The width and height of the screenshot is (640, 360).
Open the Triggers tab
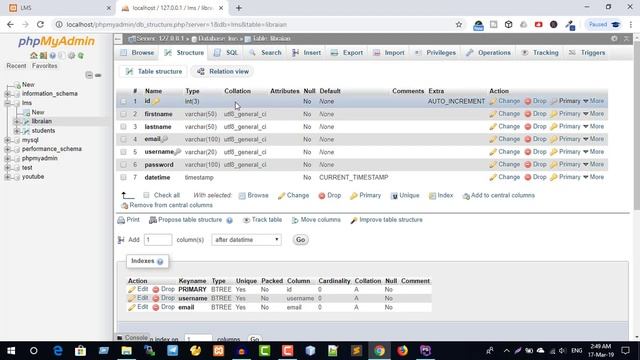pos(587,53)
